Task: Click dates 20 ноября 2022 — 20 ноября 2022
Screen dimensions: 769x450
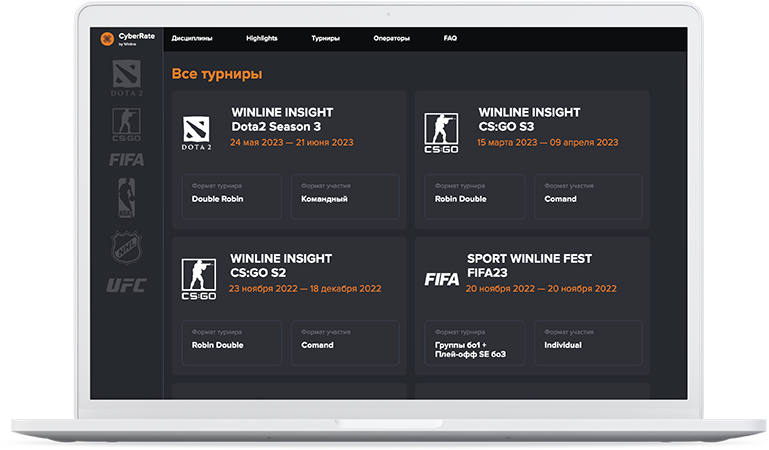Action: point(541,289)
